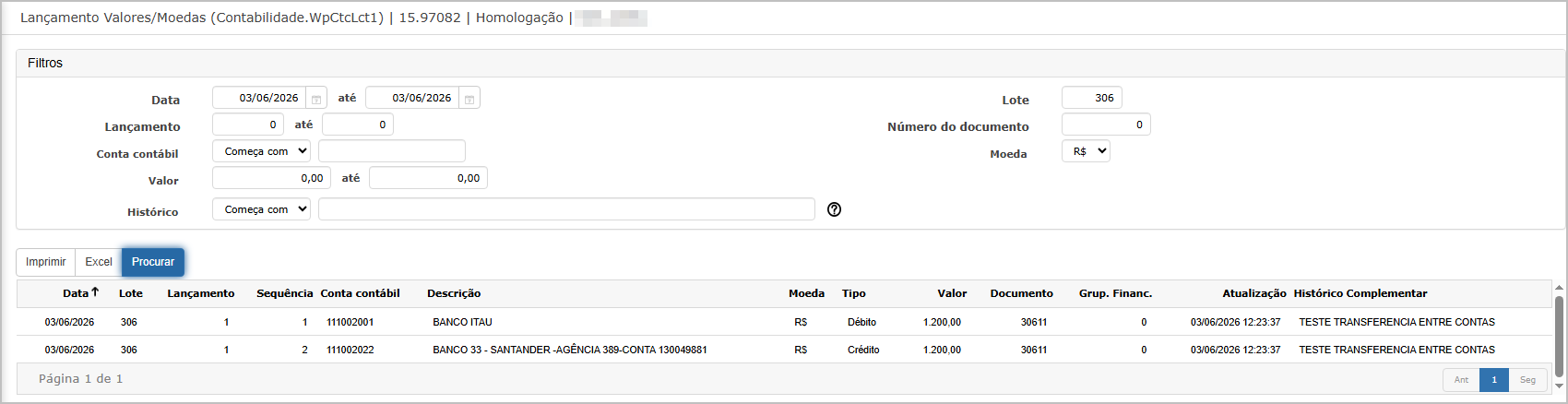Sort by Sequência column header
The width and height of the screenshot is (1568, 404).
(285, 293)
